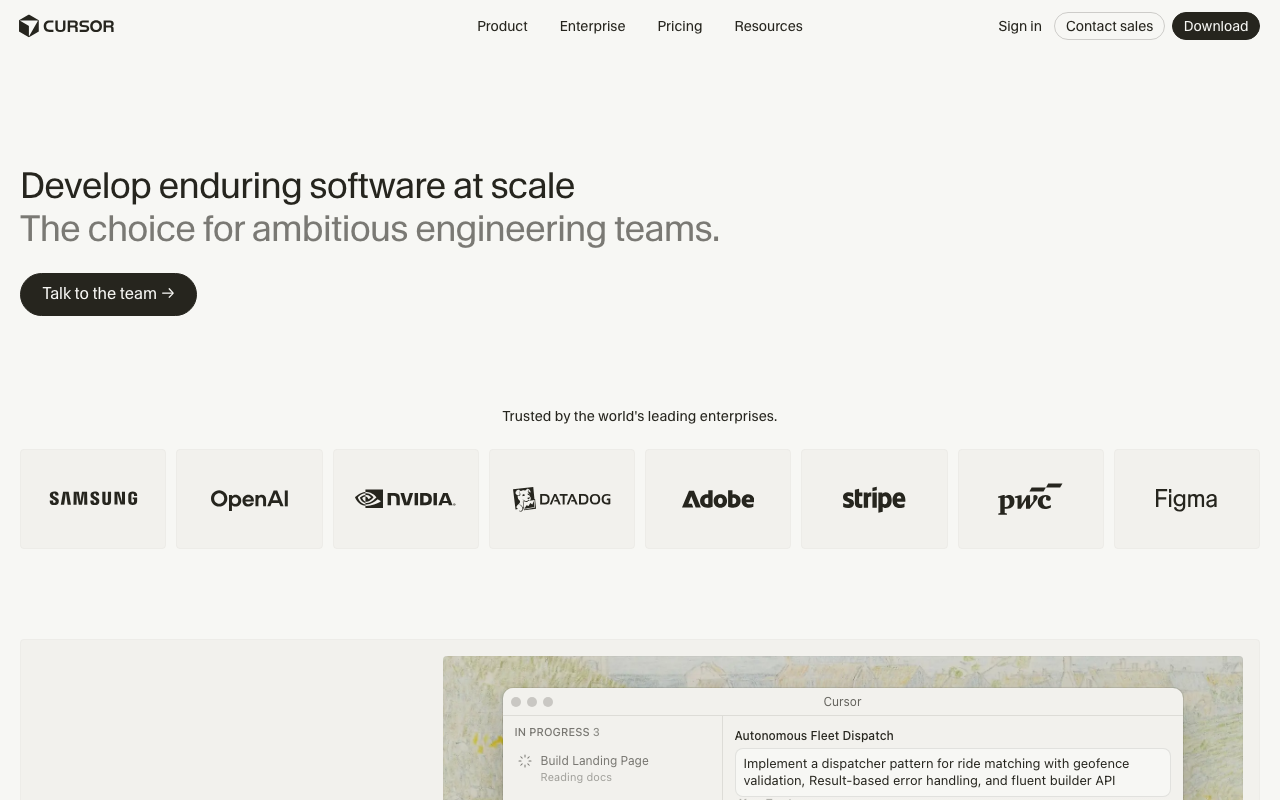
Task: Click the Figma logo card
Action: click(1186, 499)
